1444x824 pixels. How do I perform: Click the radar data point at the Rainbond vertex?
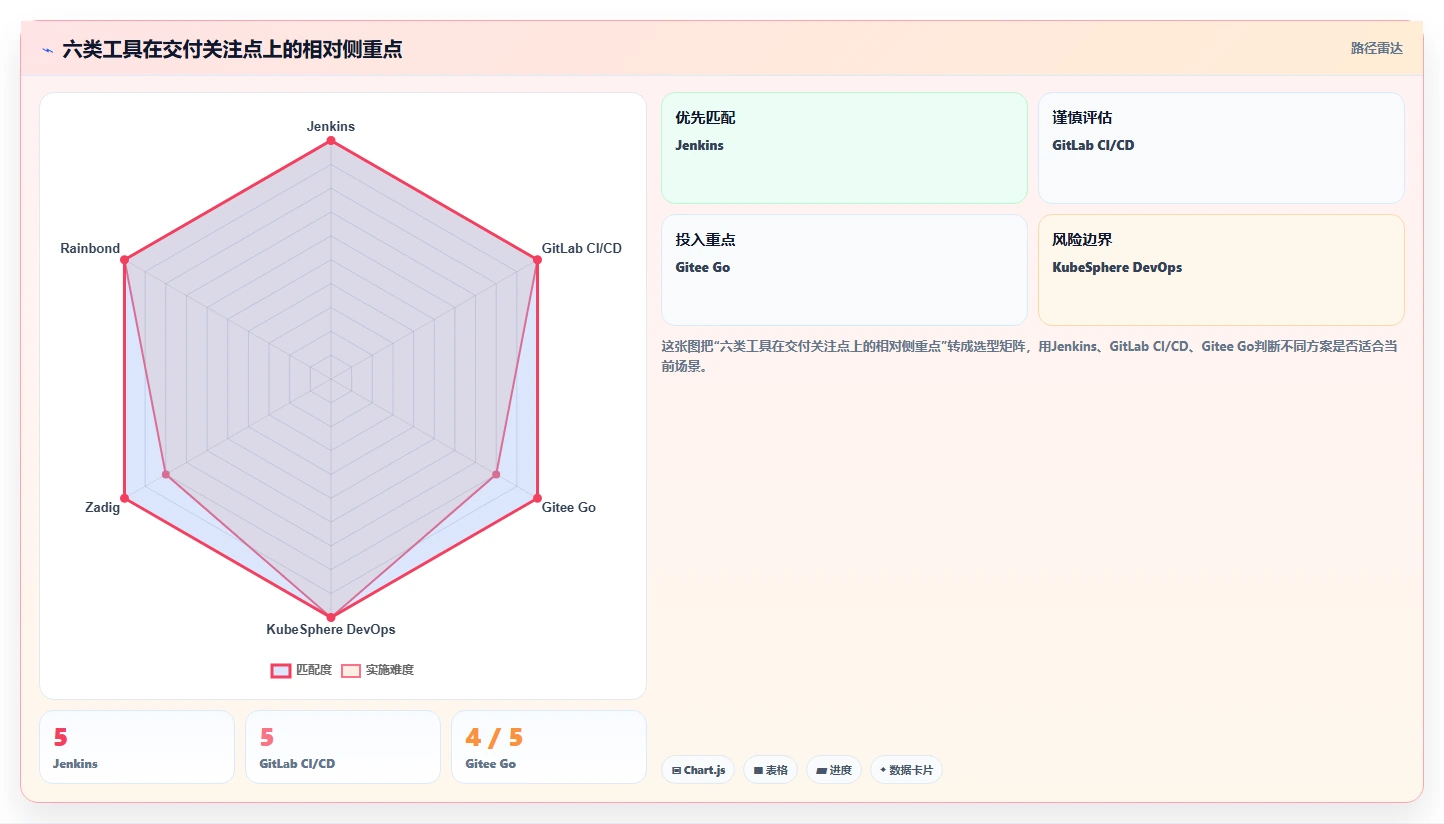click(x=124, y=260)
